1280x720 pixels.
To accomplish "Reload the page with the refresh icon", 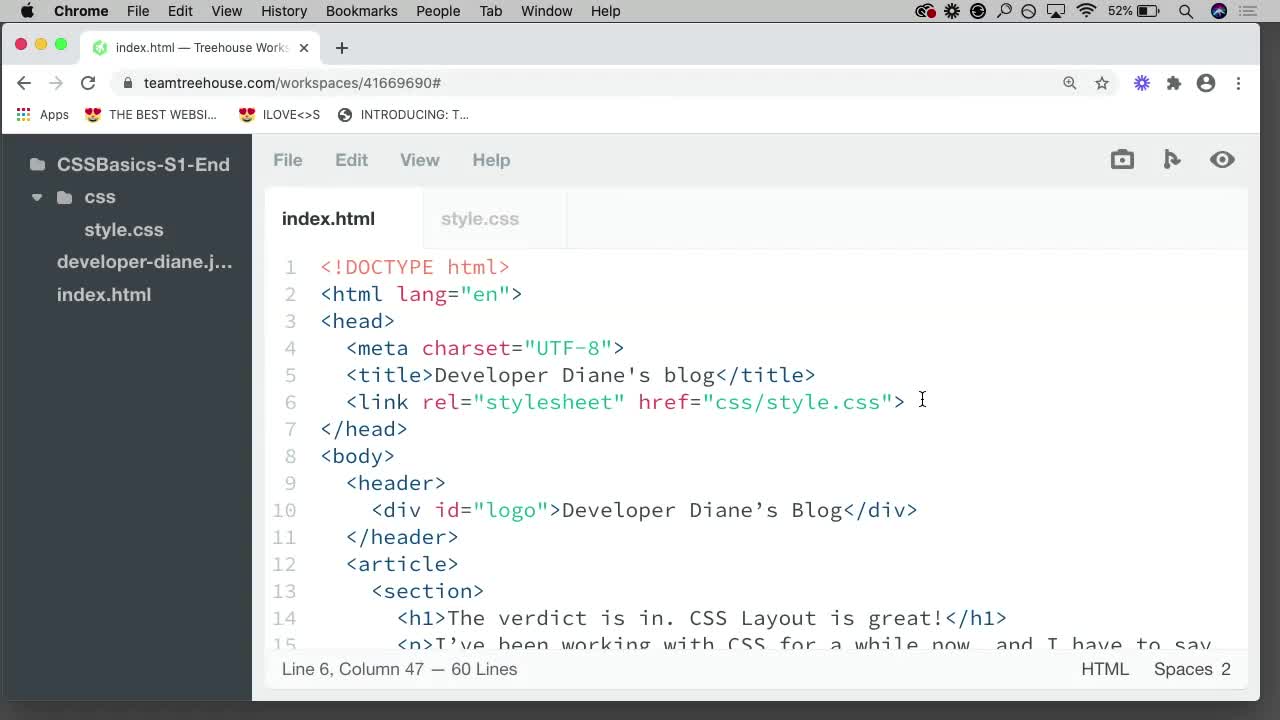I will (x=88, y=83).
